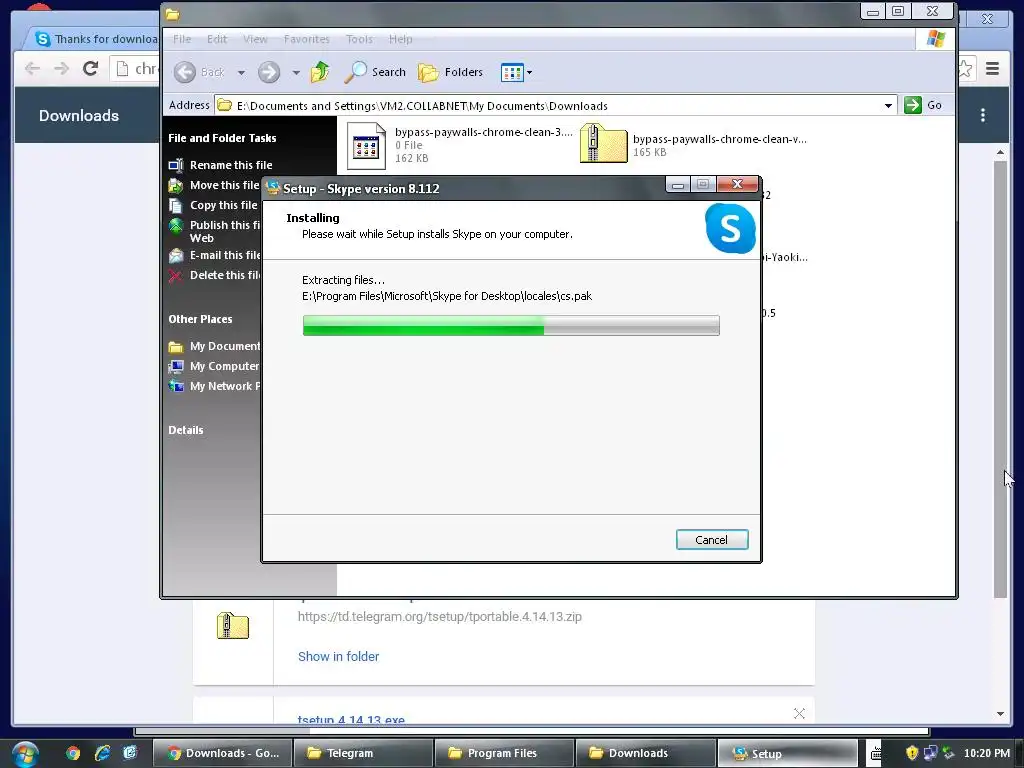Open the Back history dropdown arrow
This screenshot has width=1024, height=768.
click(x=241, y=72)
